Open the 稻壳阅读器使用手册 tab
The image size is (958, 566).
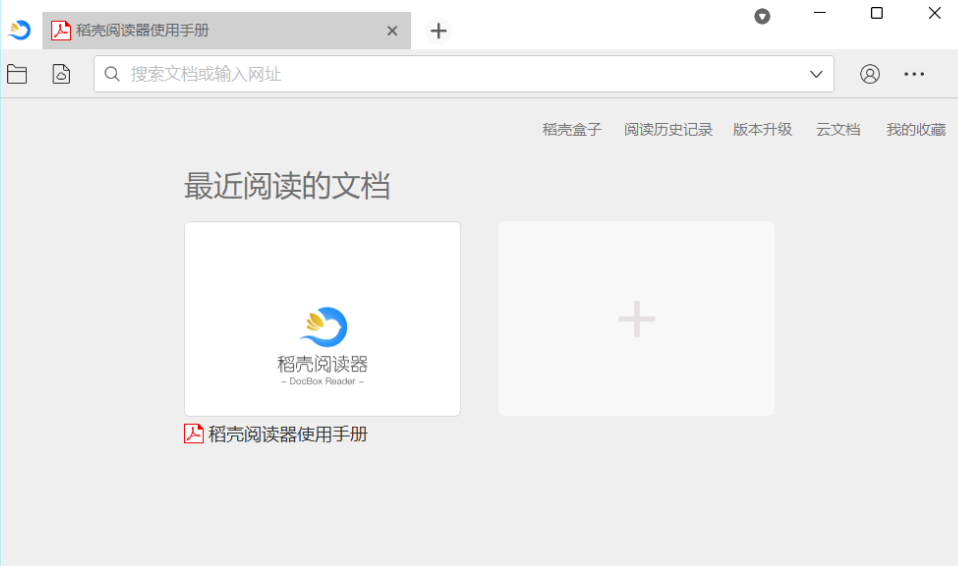point(226,31)
